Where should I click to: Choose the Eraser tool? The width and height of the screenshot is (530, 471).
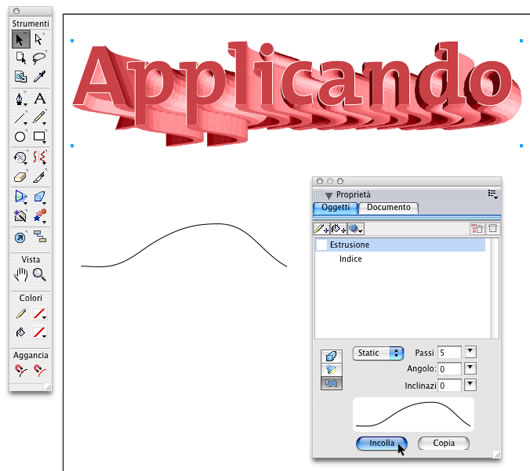(x=21, y=177)
